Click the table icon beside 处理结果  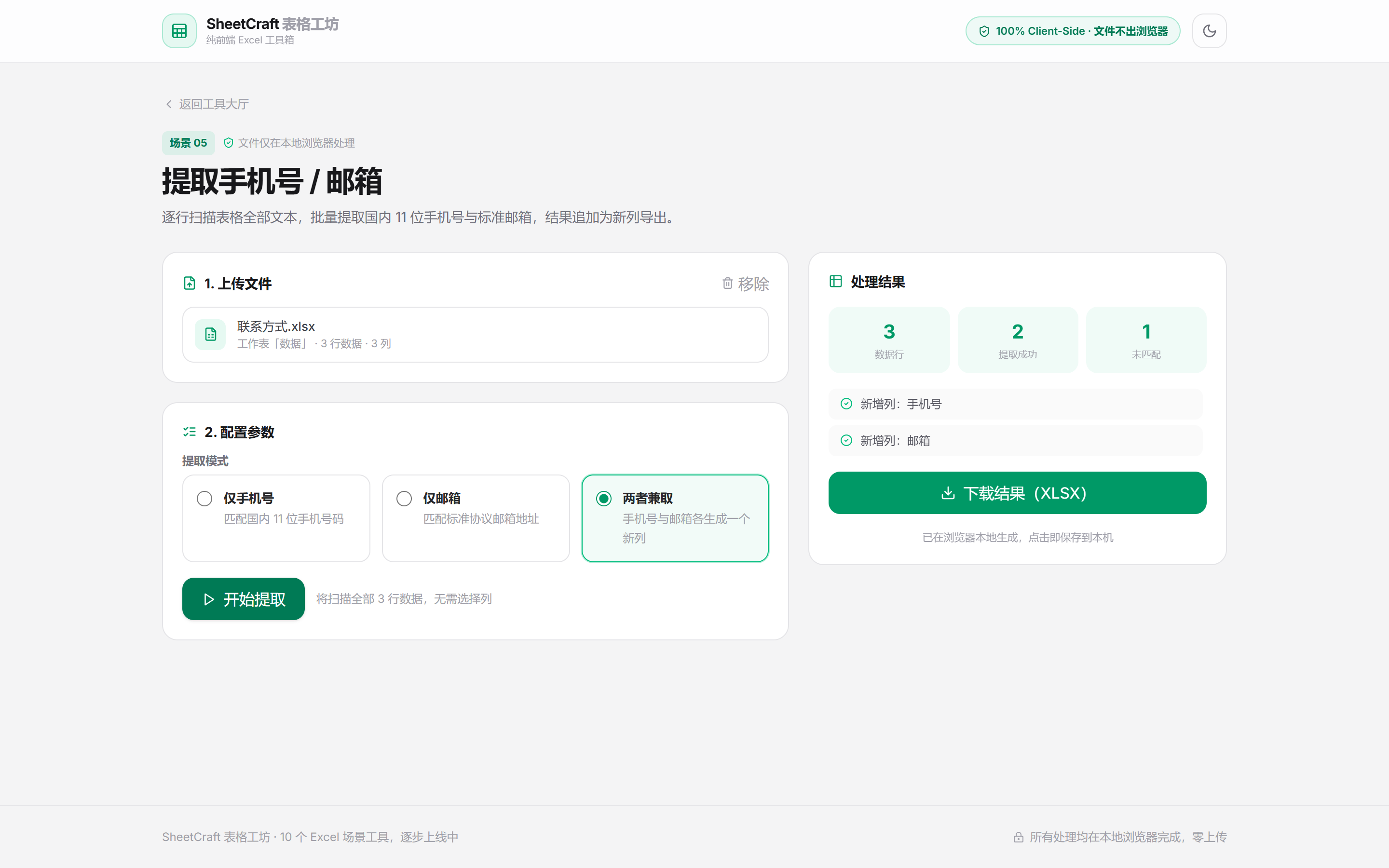pyautogui.click(x=836, y=281)
